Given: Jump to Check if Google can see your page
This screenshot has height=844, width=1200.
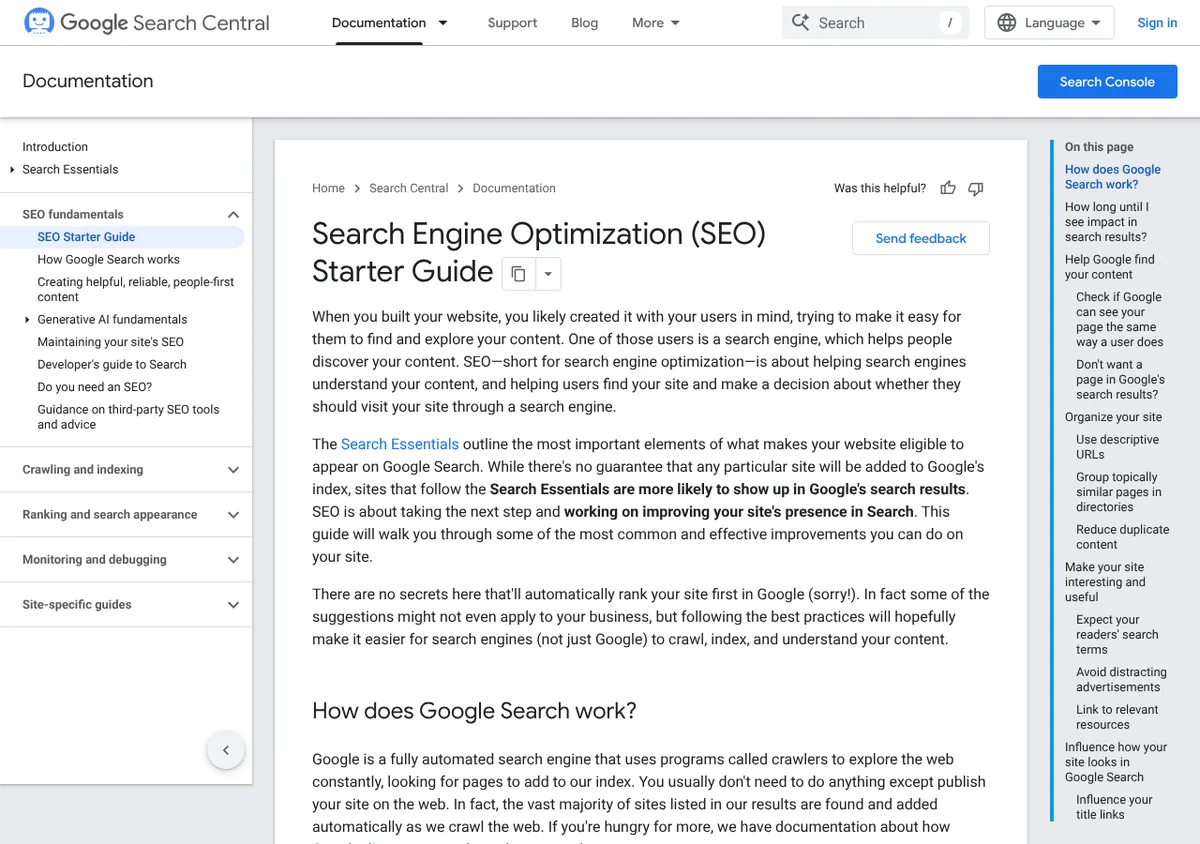Looking at the screenshot, I should tap(1120, 319).
